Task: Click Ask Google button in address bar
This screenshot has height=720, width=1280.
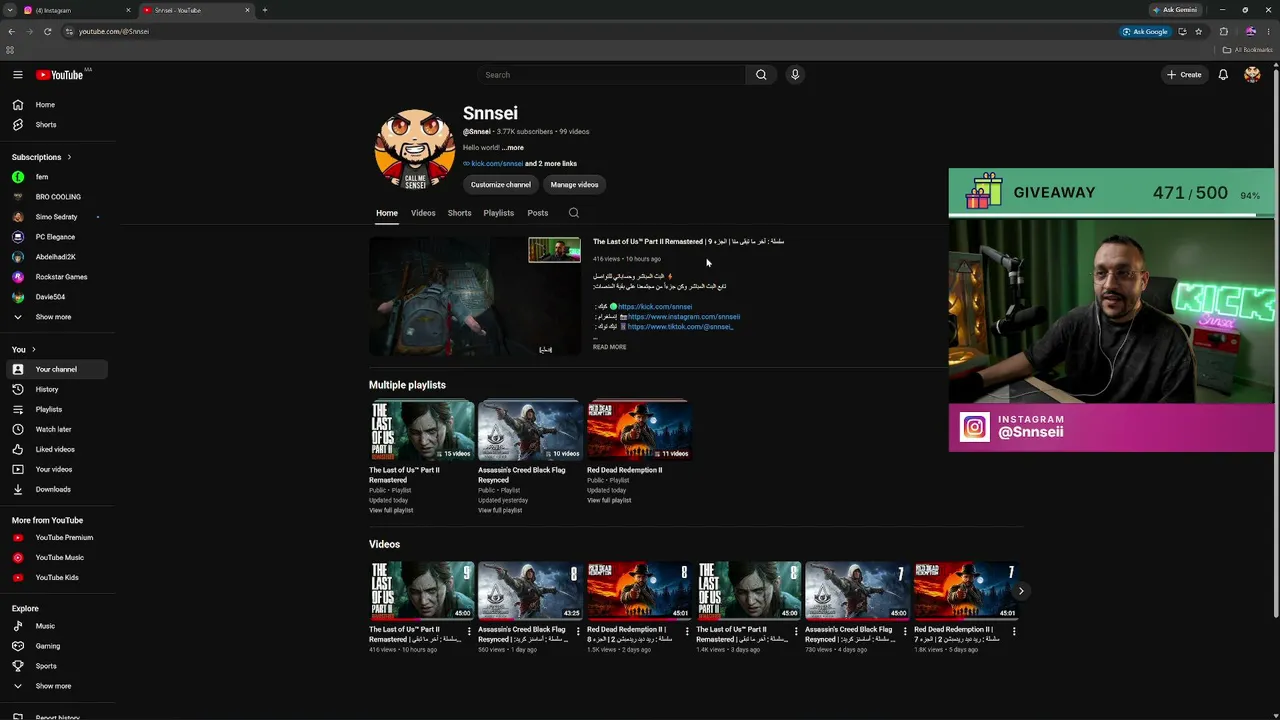Action: [x=1145, y=31]
